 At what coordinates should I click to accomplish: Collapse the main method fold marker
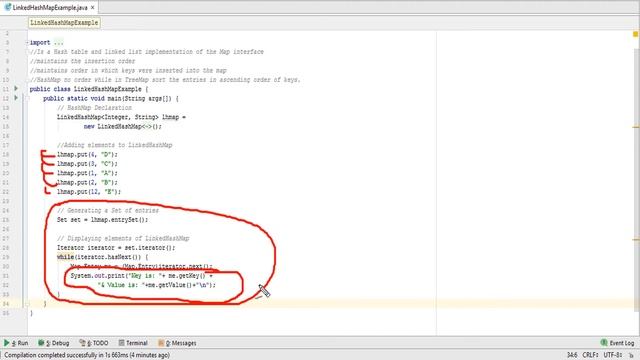click(x=27, y=98)
